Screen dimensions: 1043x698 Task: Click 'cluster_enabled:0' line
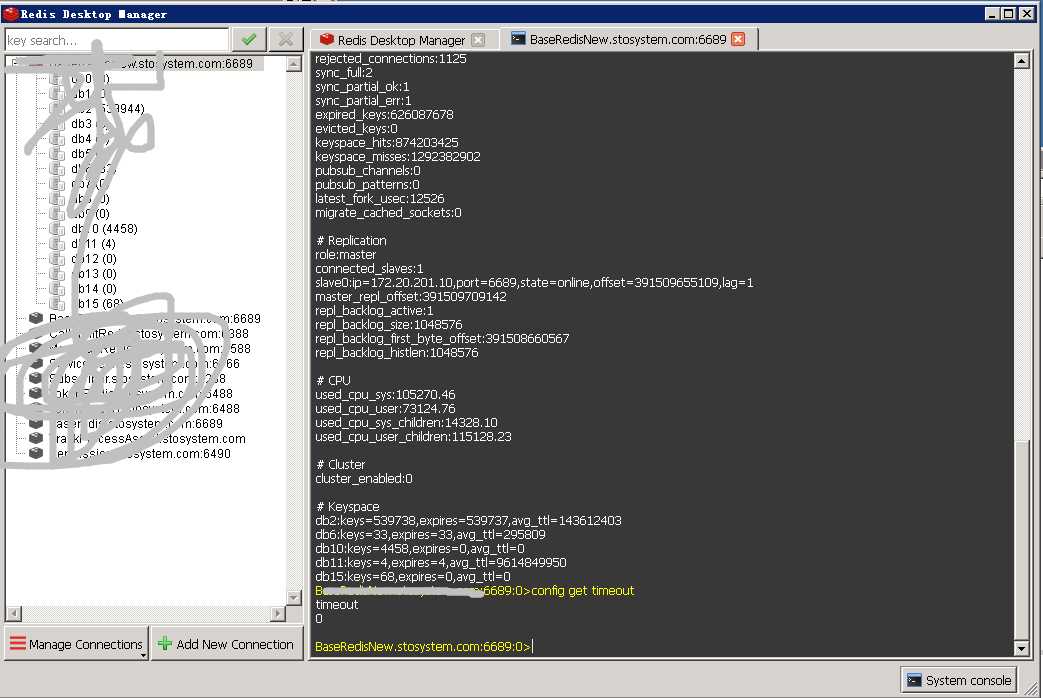point(364,478)
